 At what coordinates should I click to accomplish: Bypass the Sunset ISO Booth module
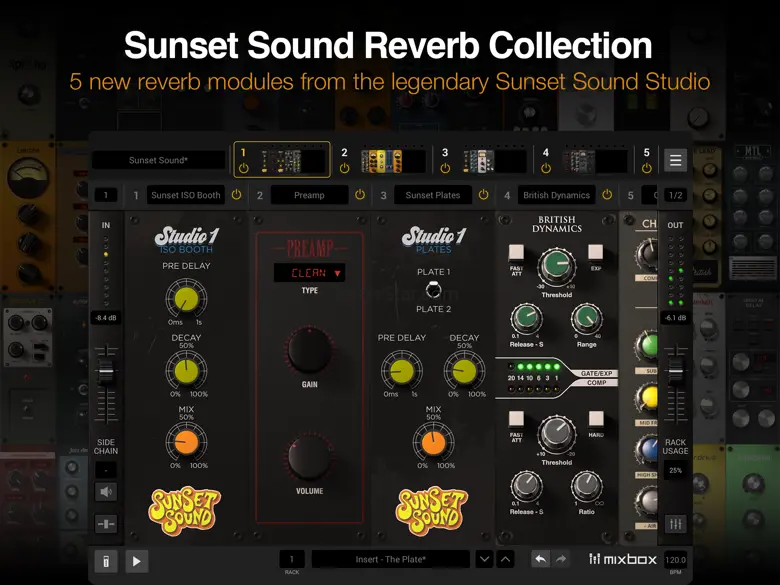(236, 195)
